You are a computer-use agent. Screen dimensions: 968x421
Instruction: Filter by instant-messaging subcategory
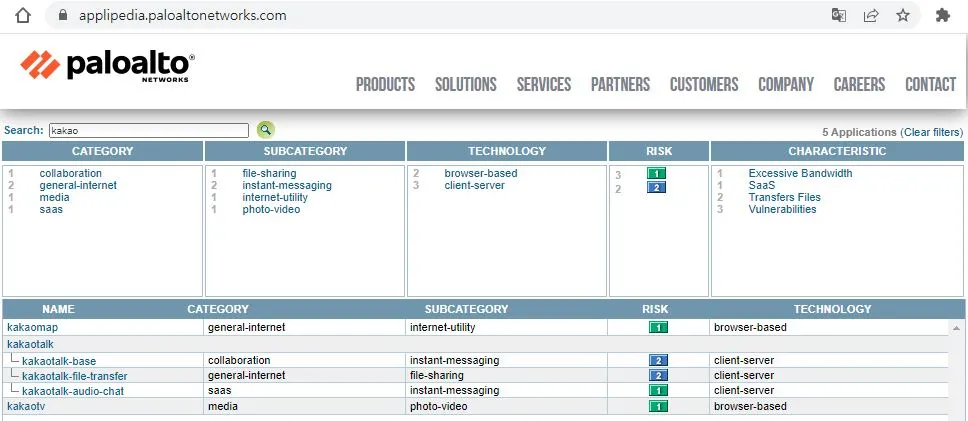pos(287,185)
